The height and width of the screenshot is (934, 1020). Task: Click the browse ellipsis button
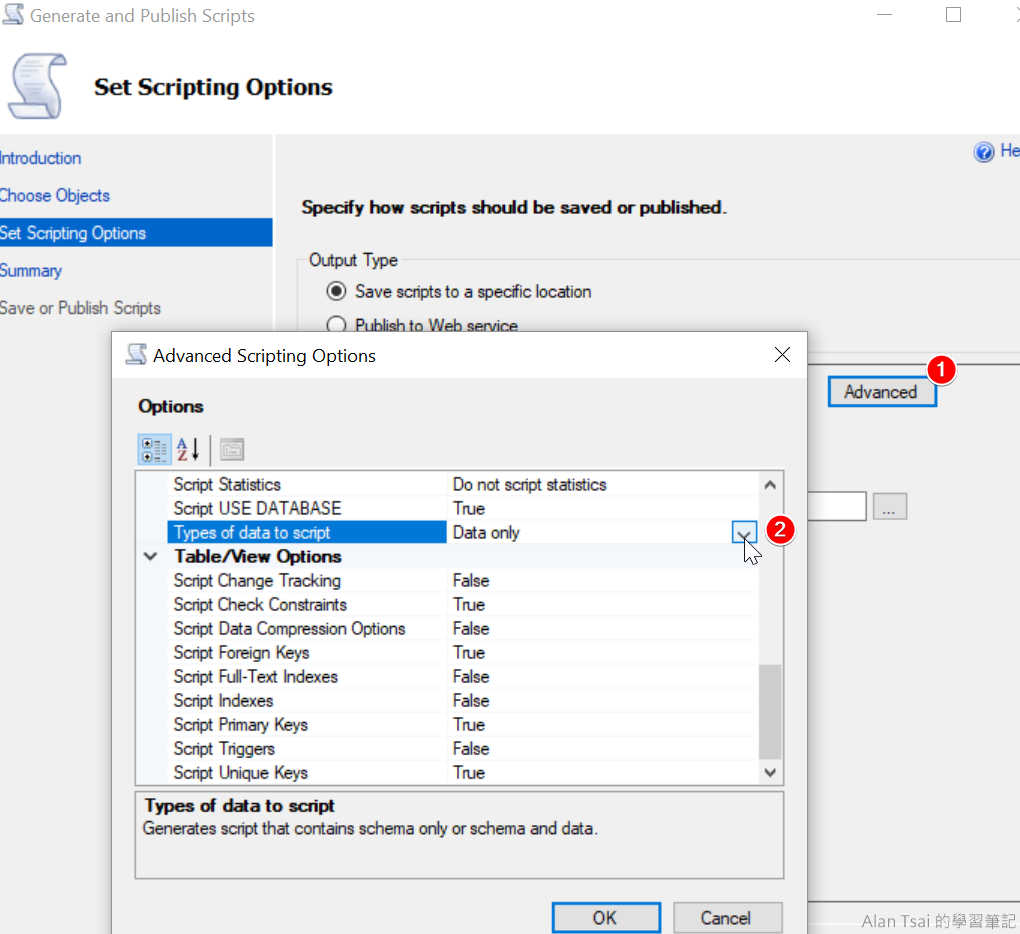889,507
